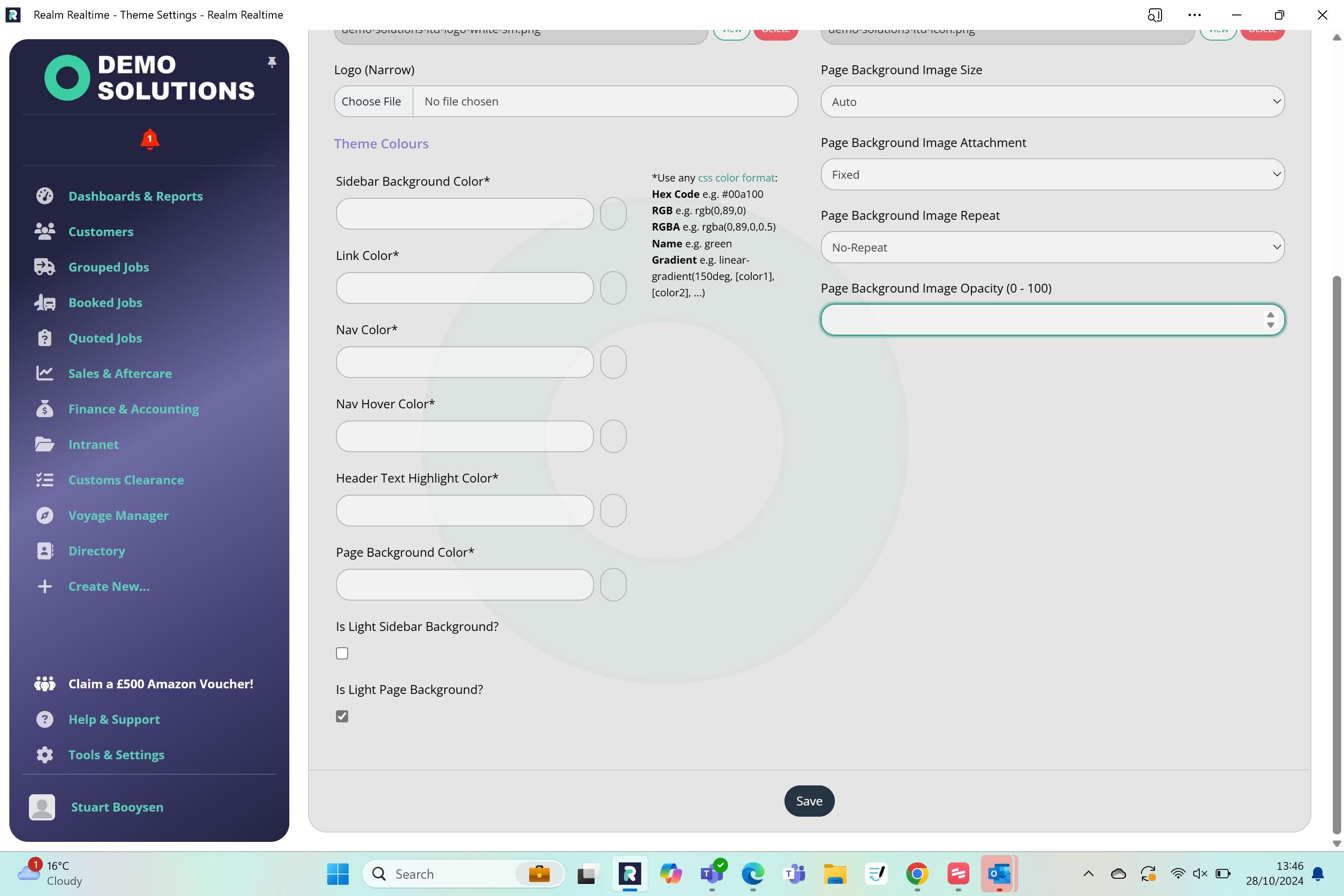Click the sidebar pin icon
This screenshot has width=1344, height=896.
(x=272, y=62)
